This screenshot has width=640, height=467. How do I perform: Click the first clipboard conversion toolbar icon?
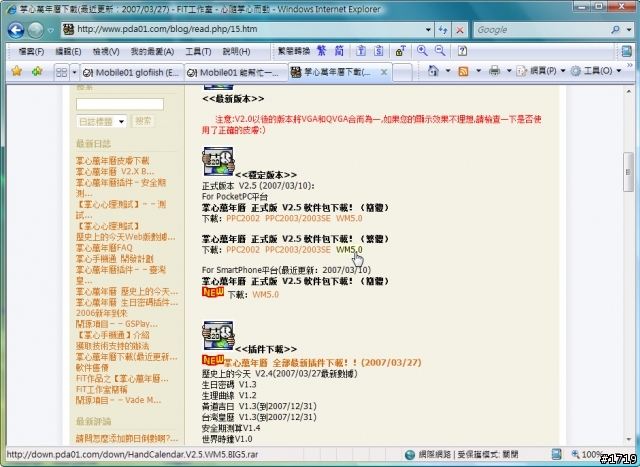coord(360,51)
